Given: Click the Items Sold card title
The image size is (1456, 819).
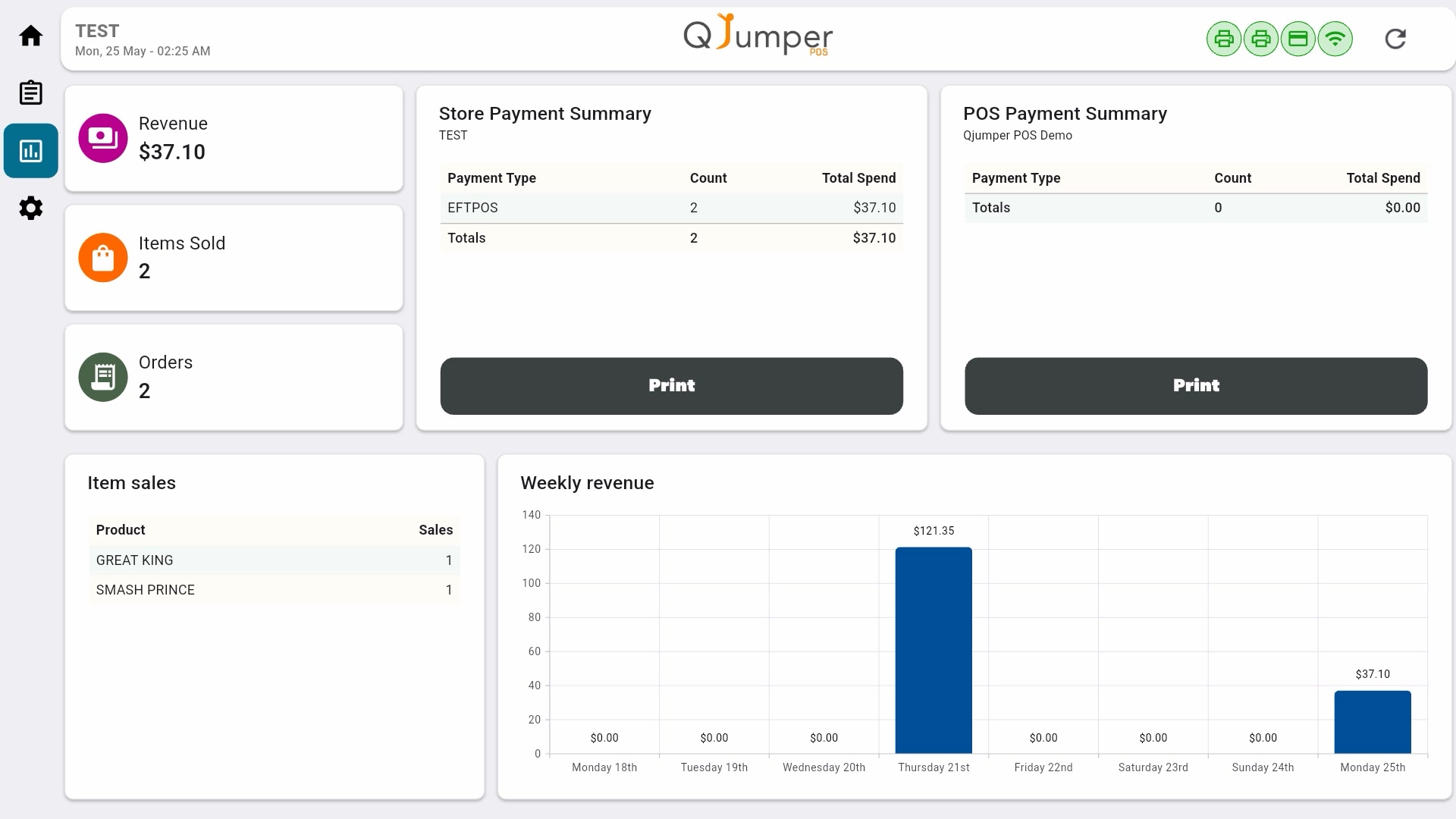Looking at the screenshot, I should (x=182, y=243).
